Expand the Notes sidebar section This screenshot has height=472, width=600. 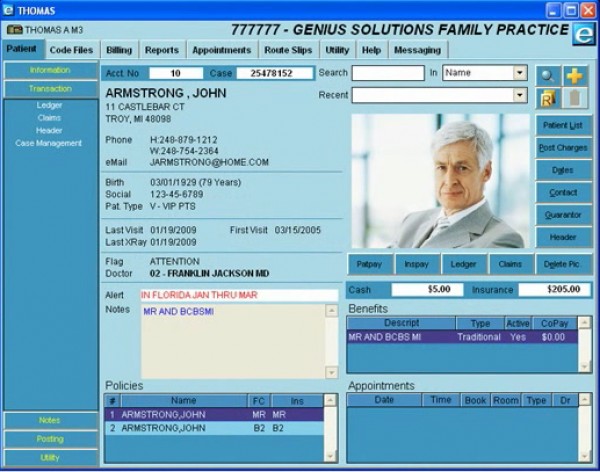coord(50,420)
